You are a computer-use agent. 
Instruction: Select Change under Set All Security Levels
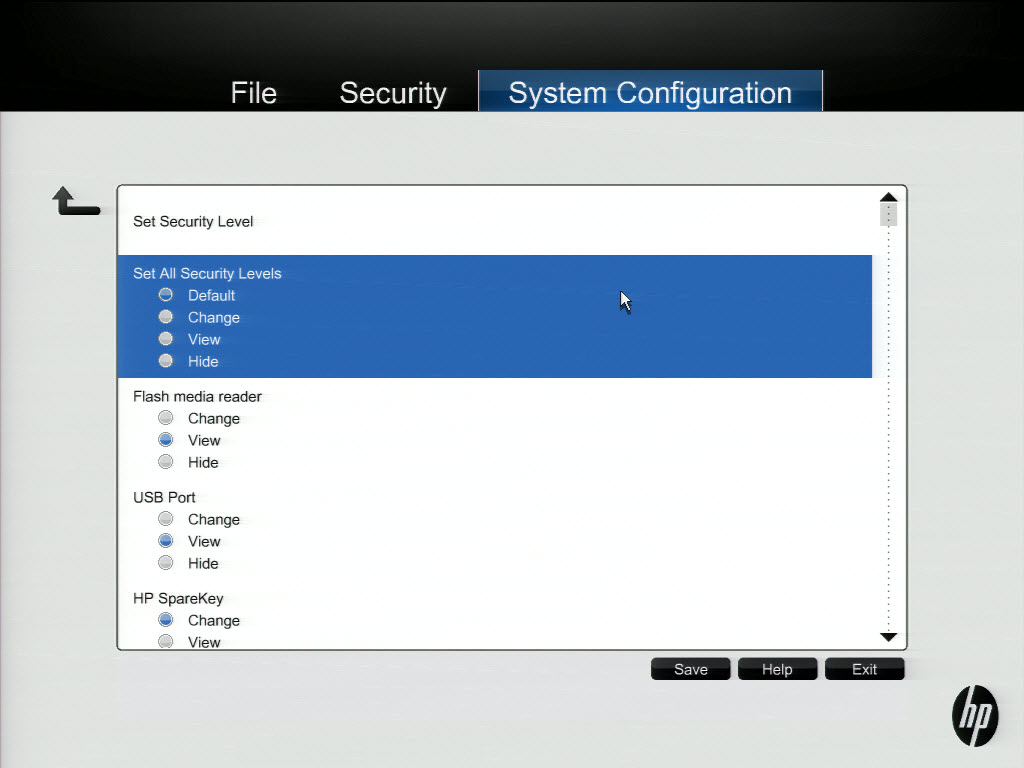166,317
